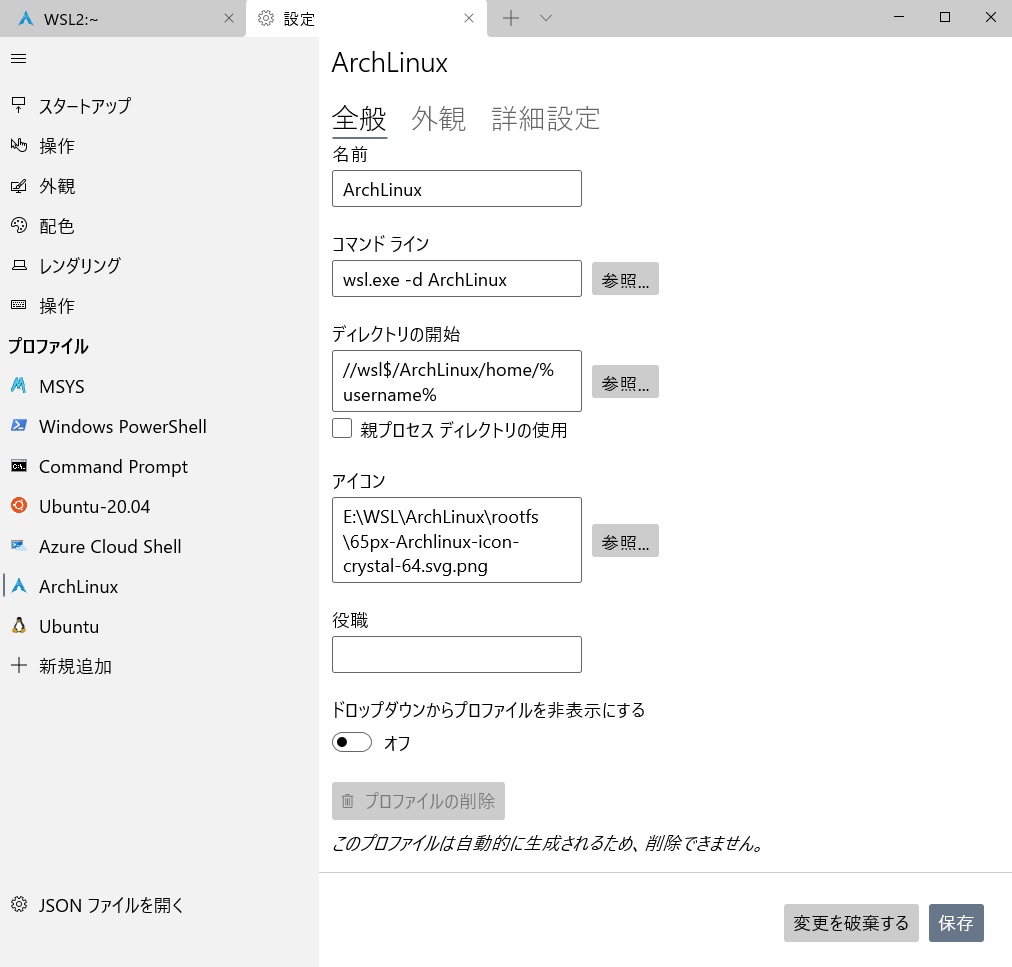Save changes with 保存 button
The image size is (1012, 967).
point(956,923)
